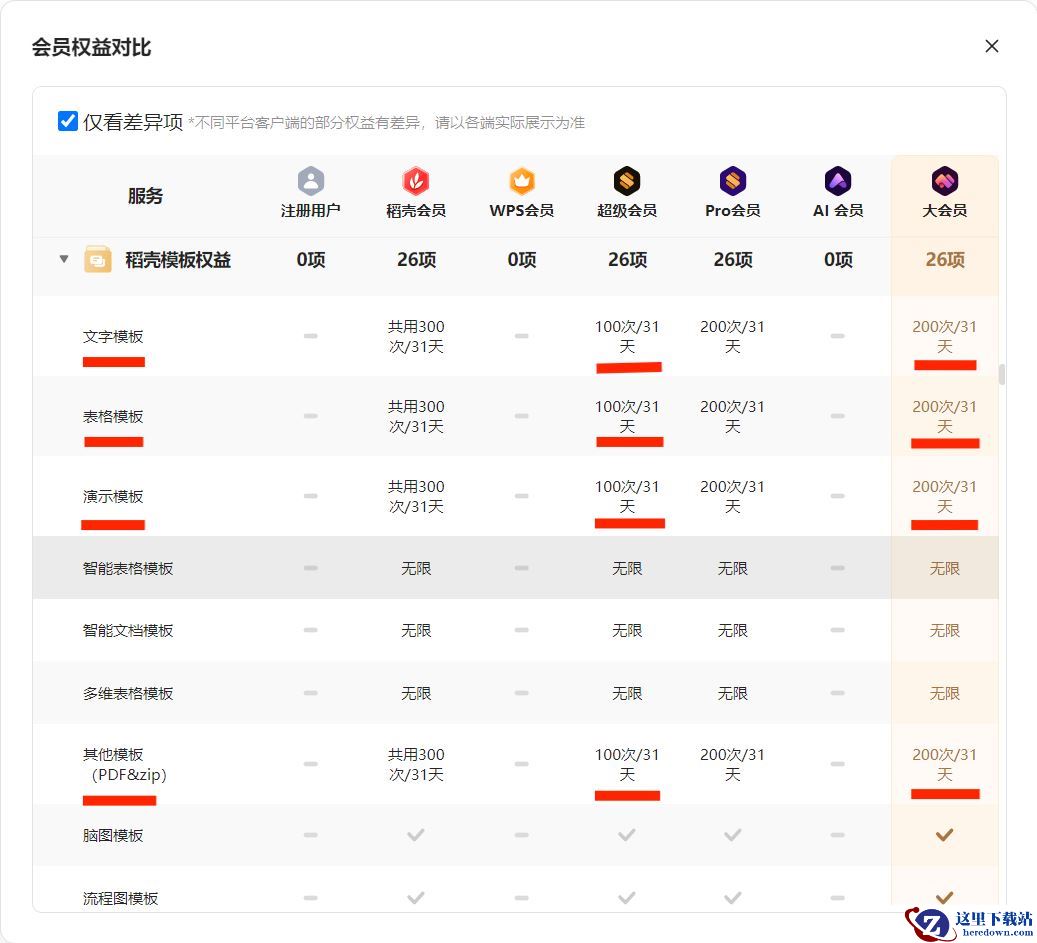Screen dimensions: 1037x943
Task: Click the 稻壳模板权益 folder icon
Action: 97,259
